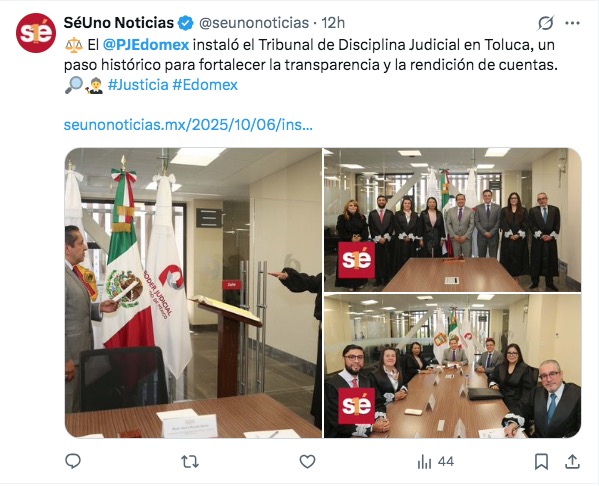Click the Grok explain icon beside the menu
Image resolution: width=599 pixels, height=486 pixels.
pos(546,23)
